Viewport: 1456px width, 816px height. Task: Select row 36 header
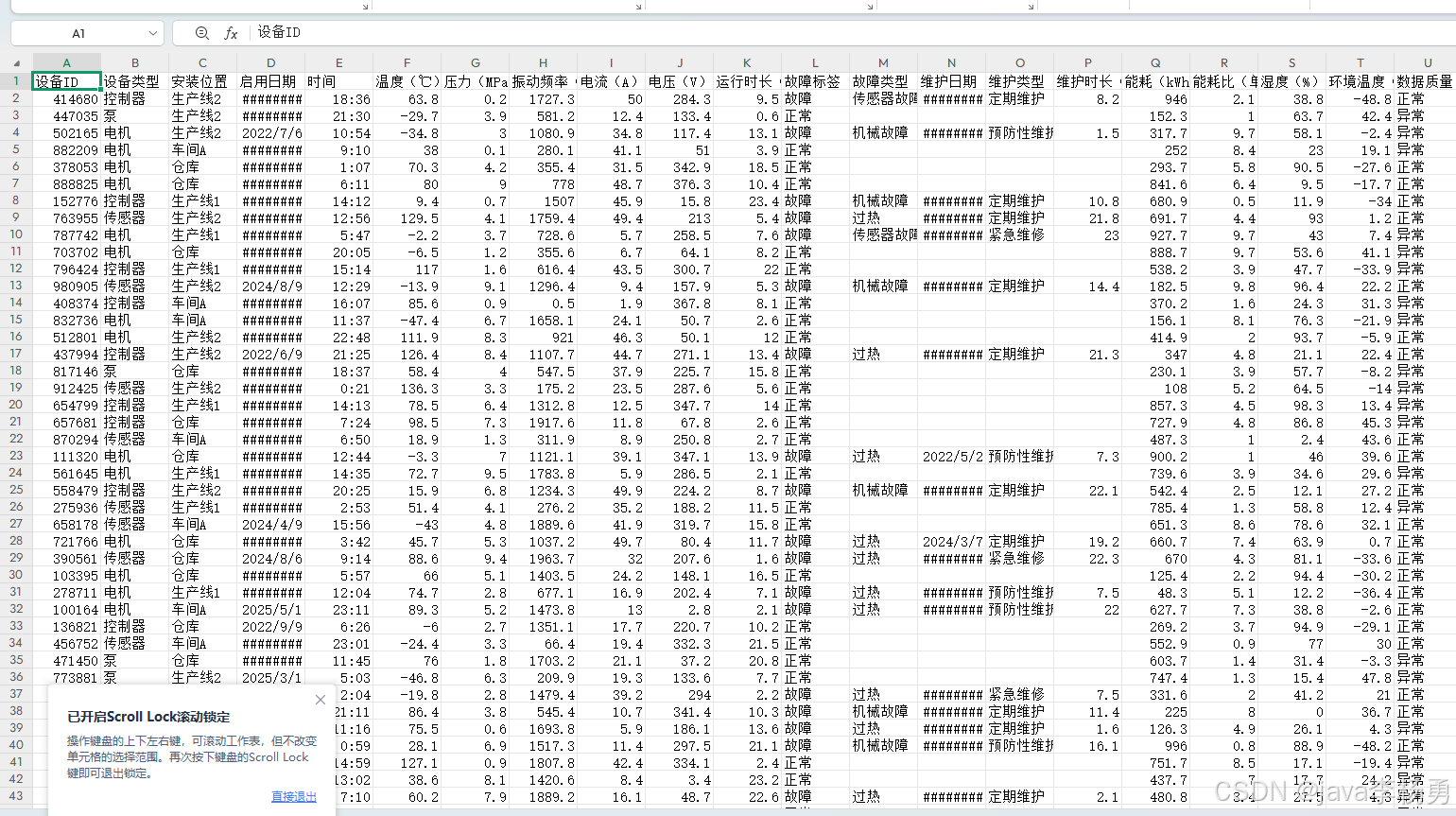pyautogui.click(x=16, y=677)
